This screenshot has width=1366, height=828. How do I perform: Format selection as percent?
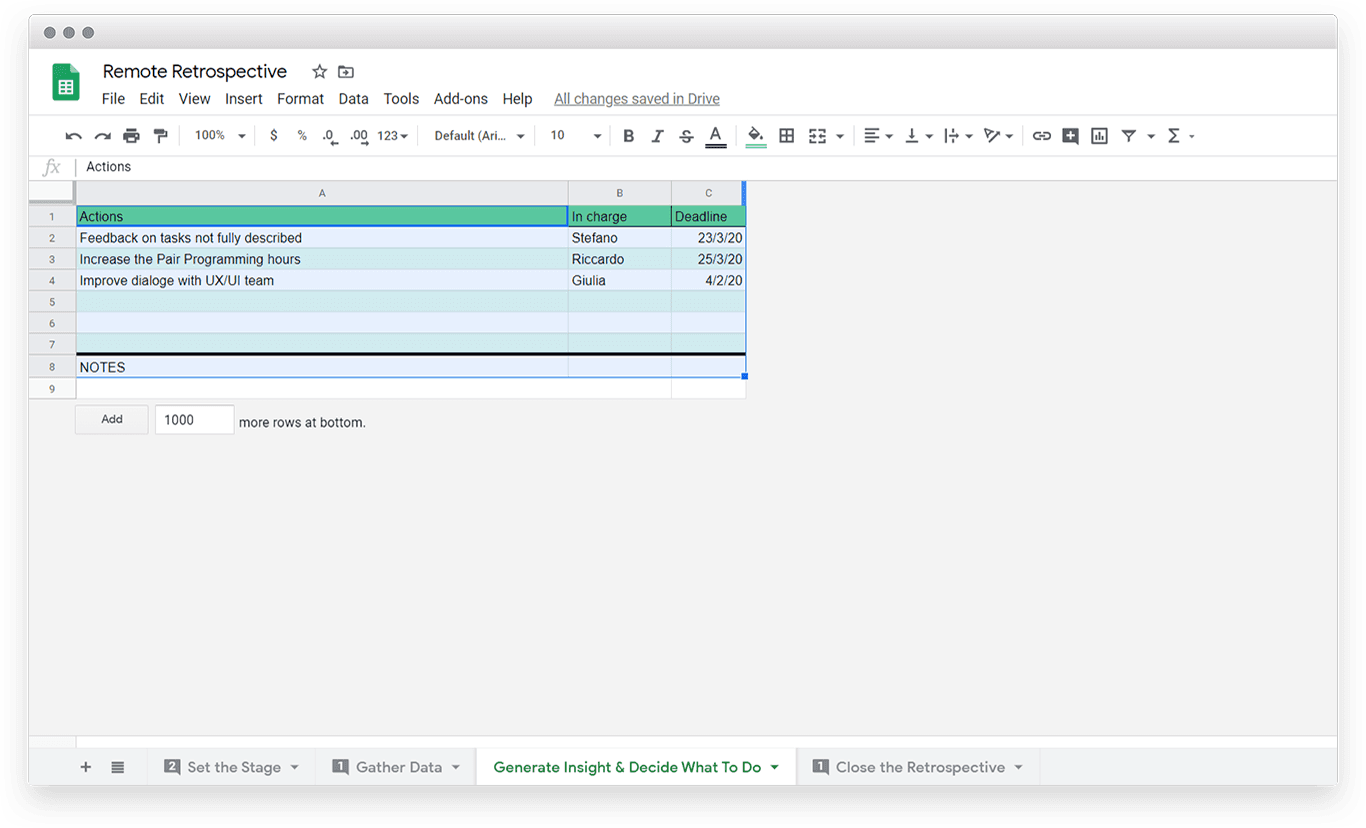click(302, 136)
